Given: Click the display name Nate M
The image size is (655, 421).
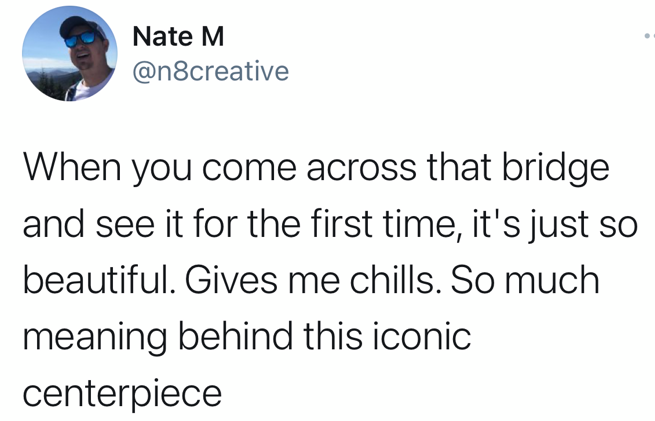Looking at the screenshot, I should [178, 36].
